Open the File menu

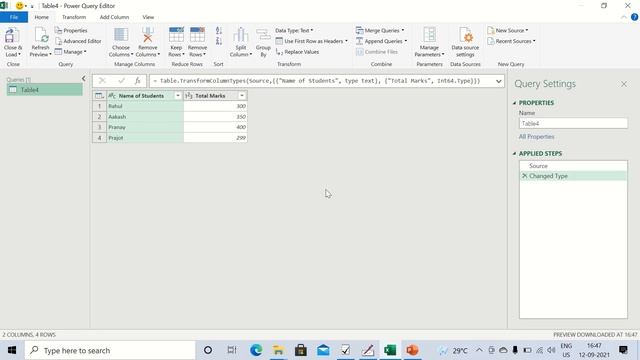click(14, 17)
